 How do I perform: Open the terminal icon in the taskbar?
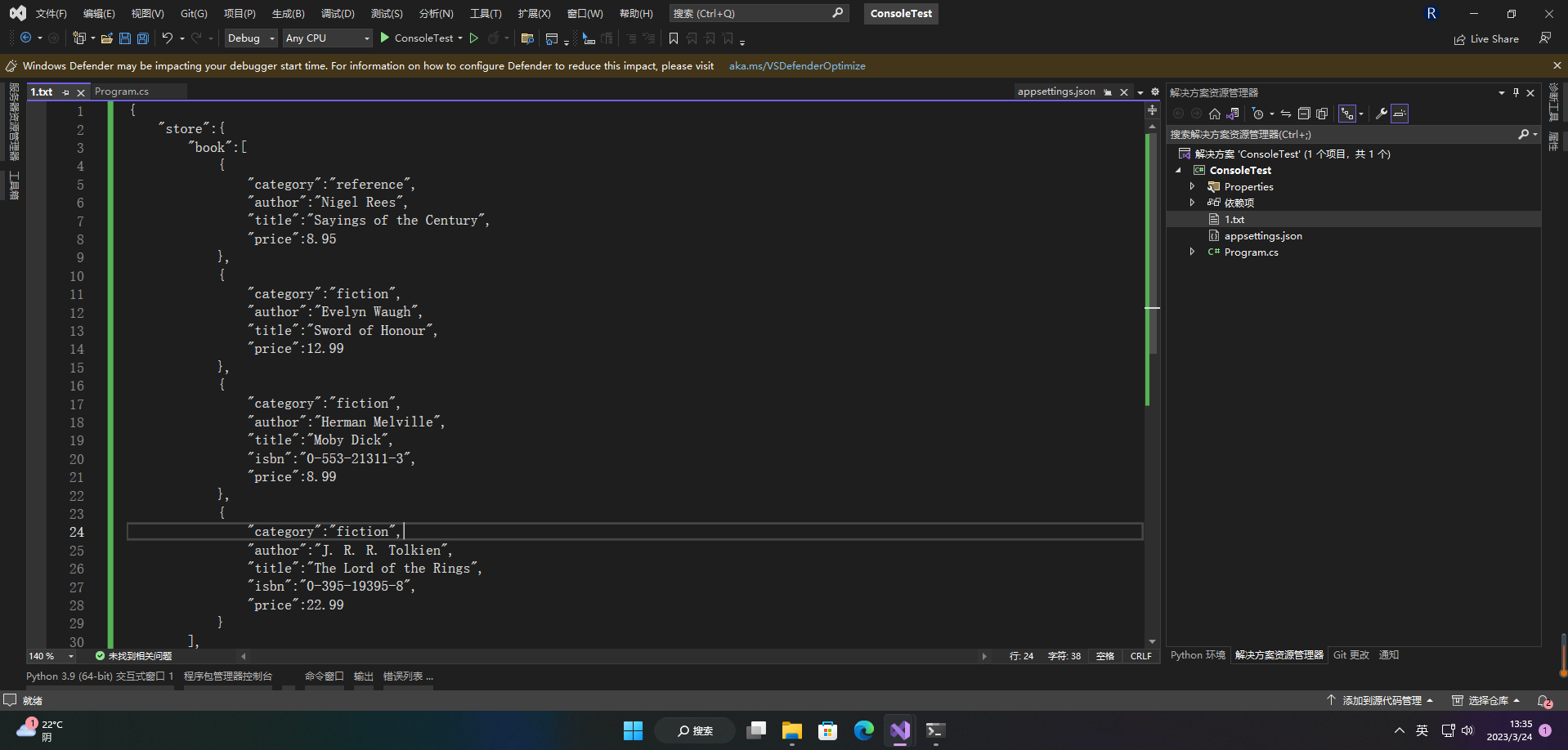936,730
